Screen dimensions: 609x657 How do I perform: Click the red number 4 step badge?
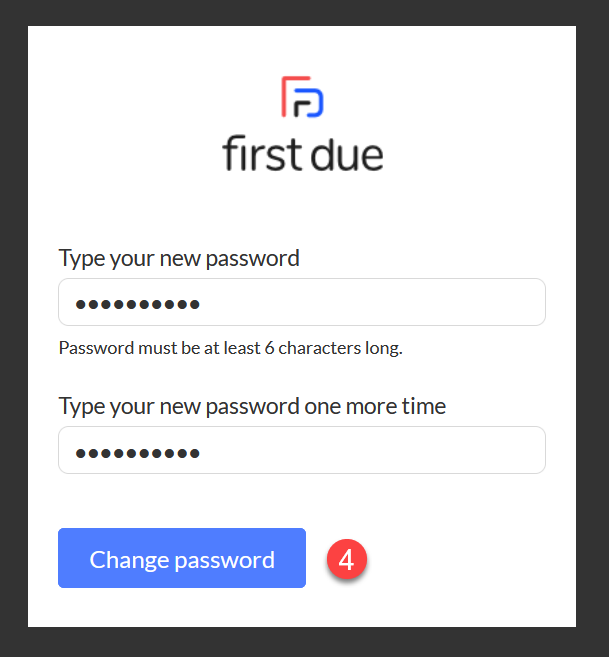pos(347,559)
